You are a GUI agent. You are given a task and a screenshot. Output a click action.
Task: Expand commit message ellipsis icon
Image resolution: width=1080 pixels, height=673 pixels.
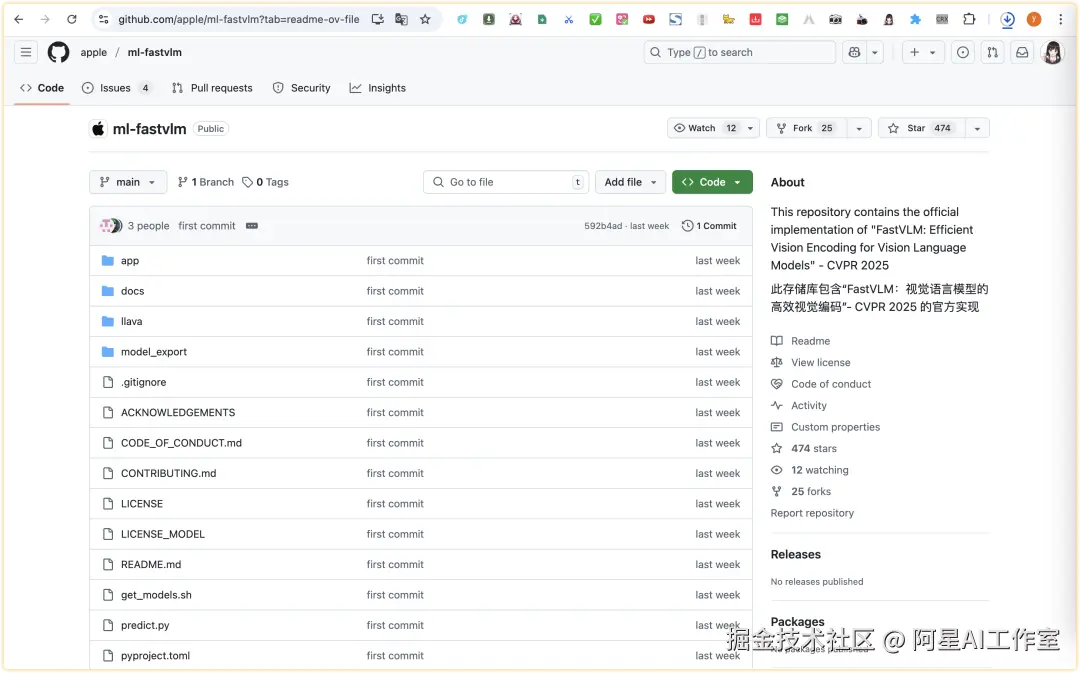[x=251, y=226]
